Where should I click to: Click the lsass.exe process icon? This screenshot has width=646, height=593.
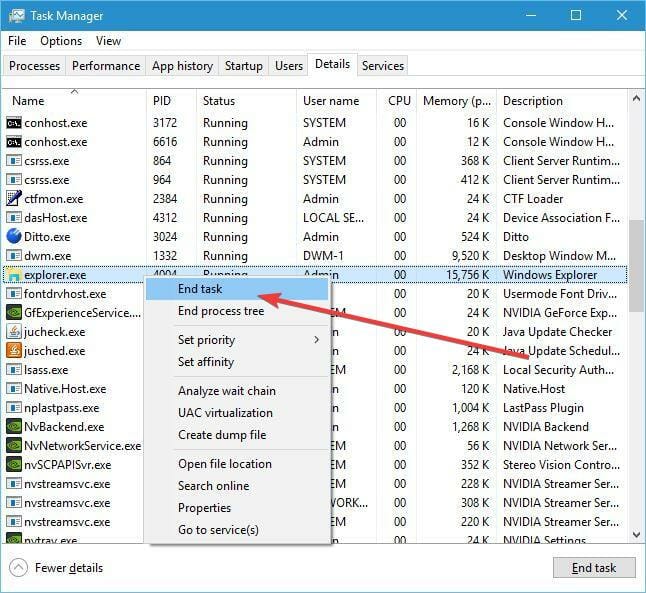coord(14,369)
